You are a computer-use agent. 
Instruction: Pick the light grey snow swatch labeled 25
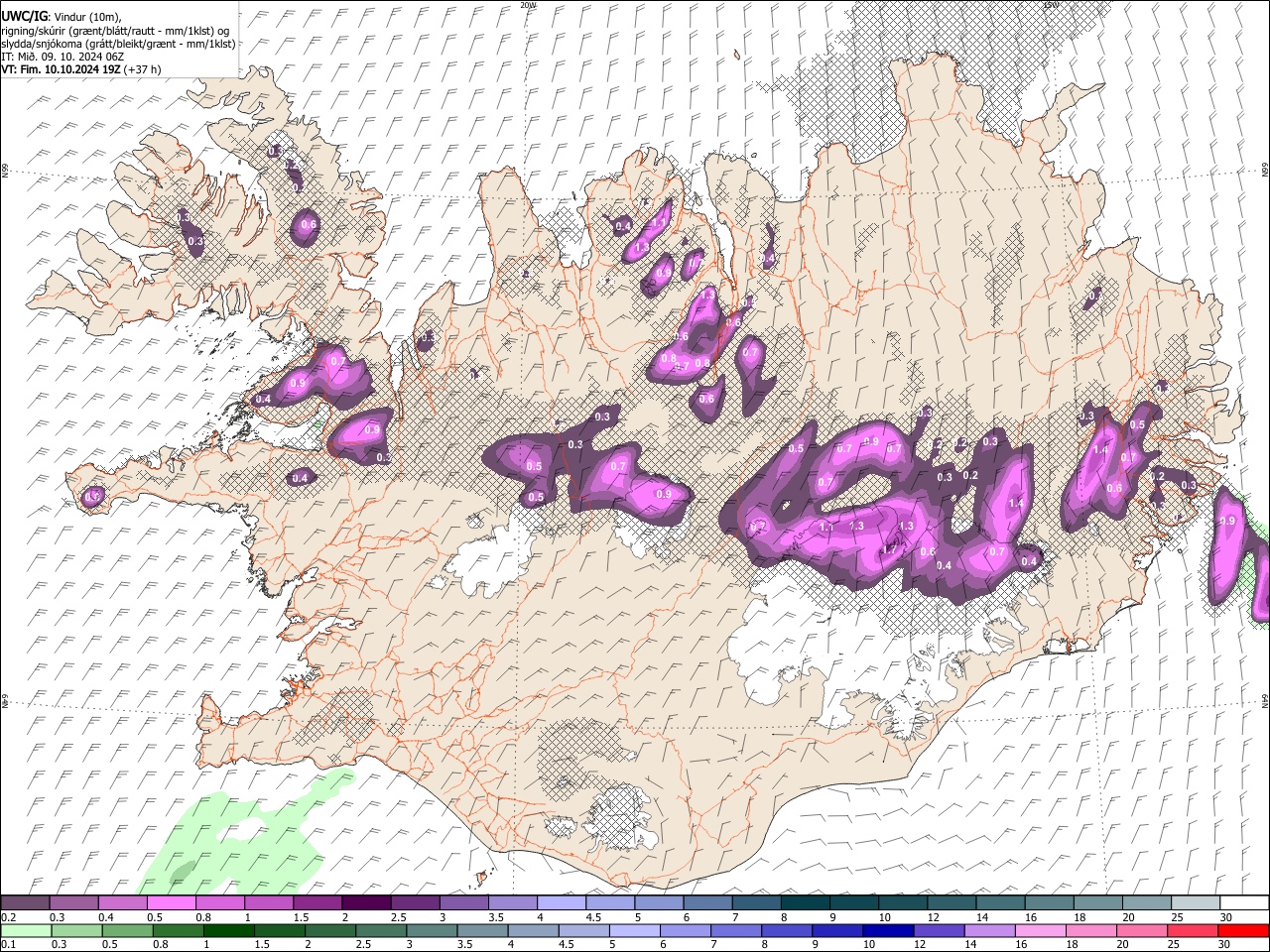pos(1197,902)
